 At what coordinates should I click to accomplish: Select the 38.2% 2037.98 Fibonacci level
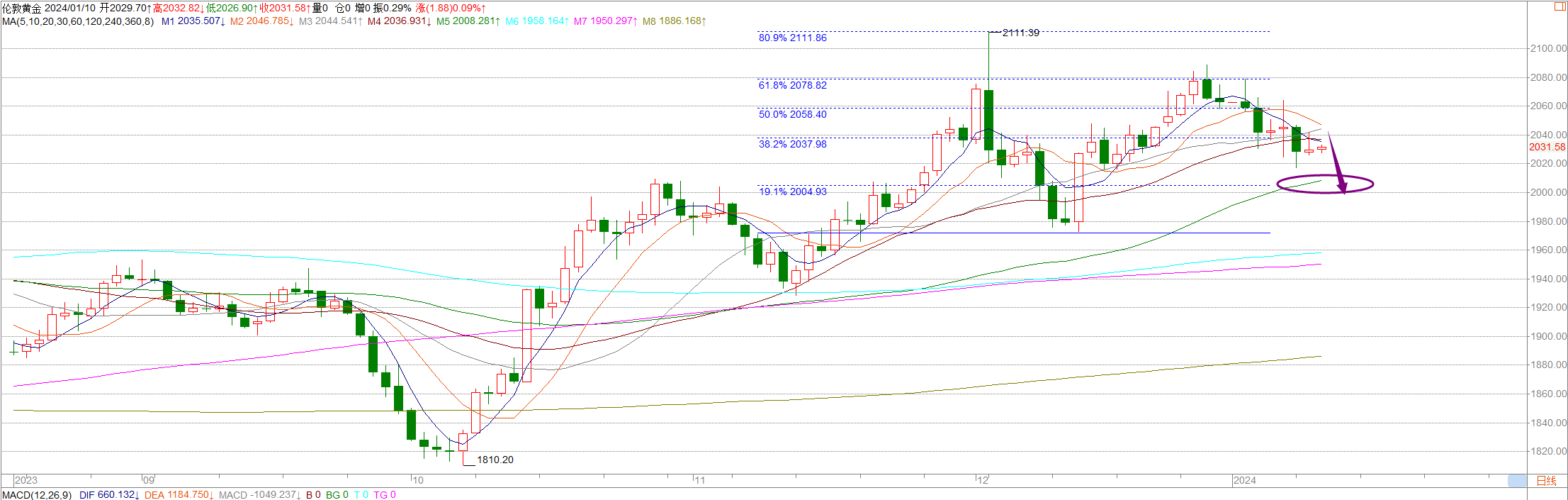tap(792, 144)
